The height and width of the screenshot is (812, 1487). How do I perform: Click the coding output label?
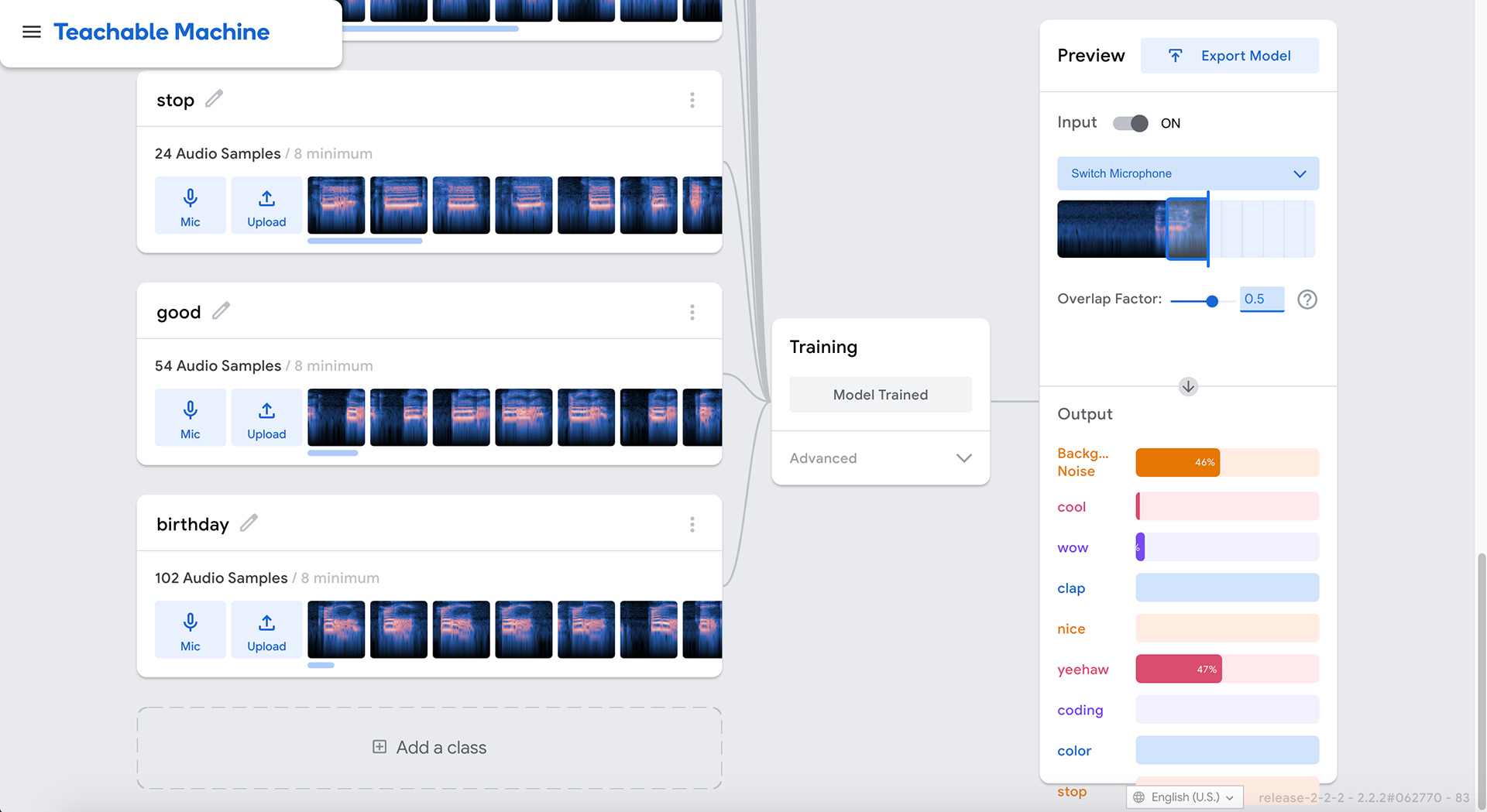pyautogui.click(x=1080, y=711)
